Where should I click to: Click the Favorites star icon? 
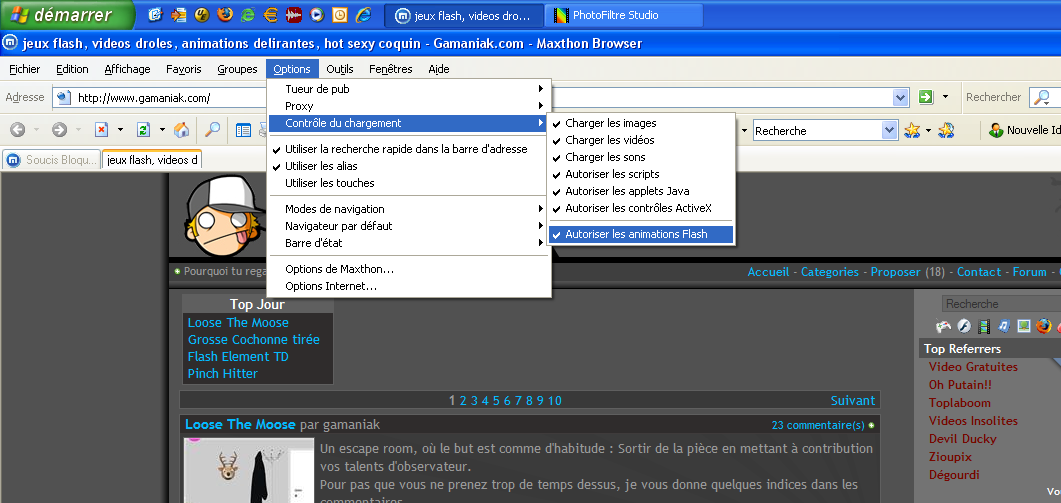coord(912,130)
